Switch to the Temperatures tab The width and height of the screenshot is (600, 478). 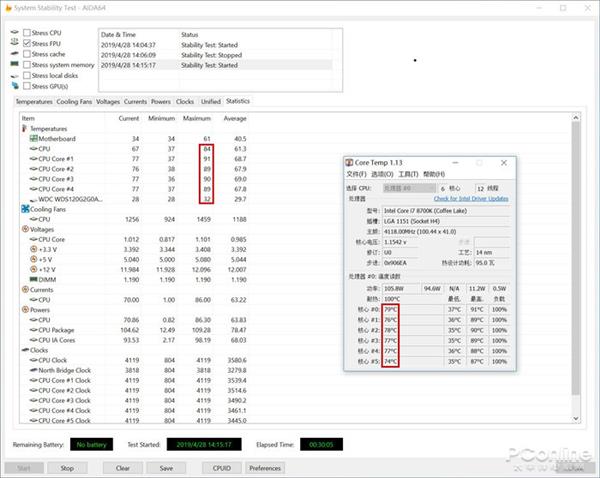pos(34,102)
